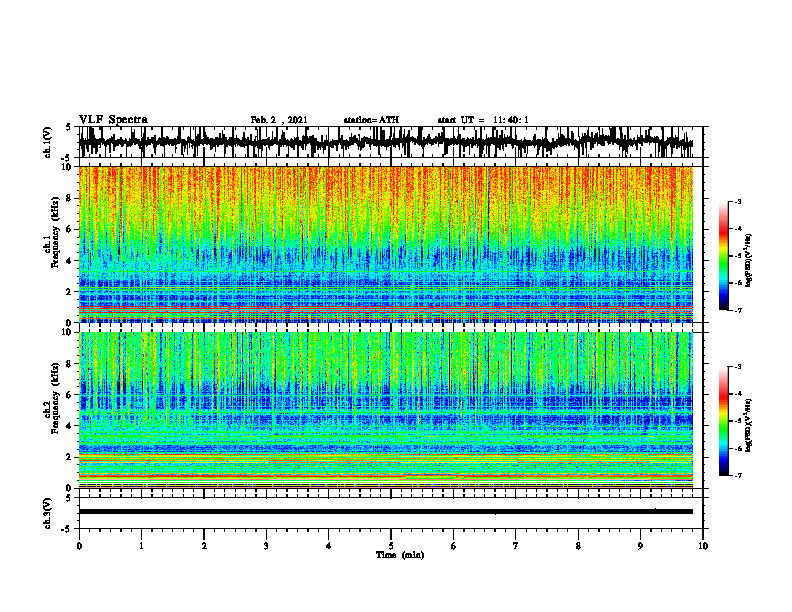This screenshot has height=612, width=792.
Task: Click the 'VLF Spectra' plot title
Action: click(113, 120)
